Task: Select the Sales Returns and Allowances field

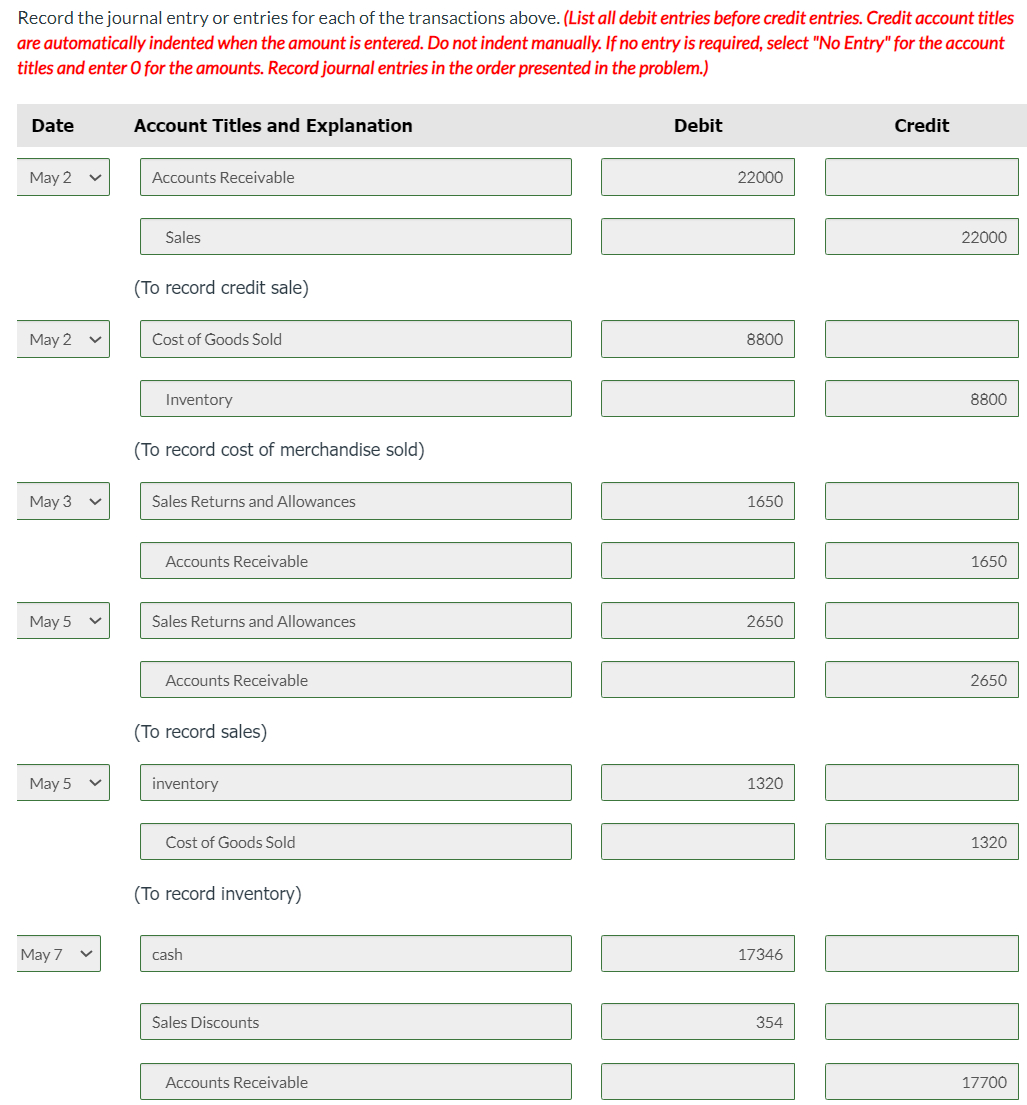Action: pos(355,500)
